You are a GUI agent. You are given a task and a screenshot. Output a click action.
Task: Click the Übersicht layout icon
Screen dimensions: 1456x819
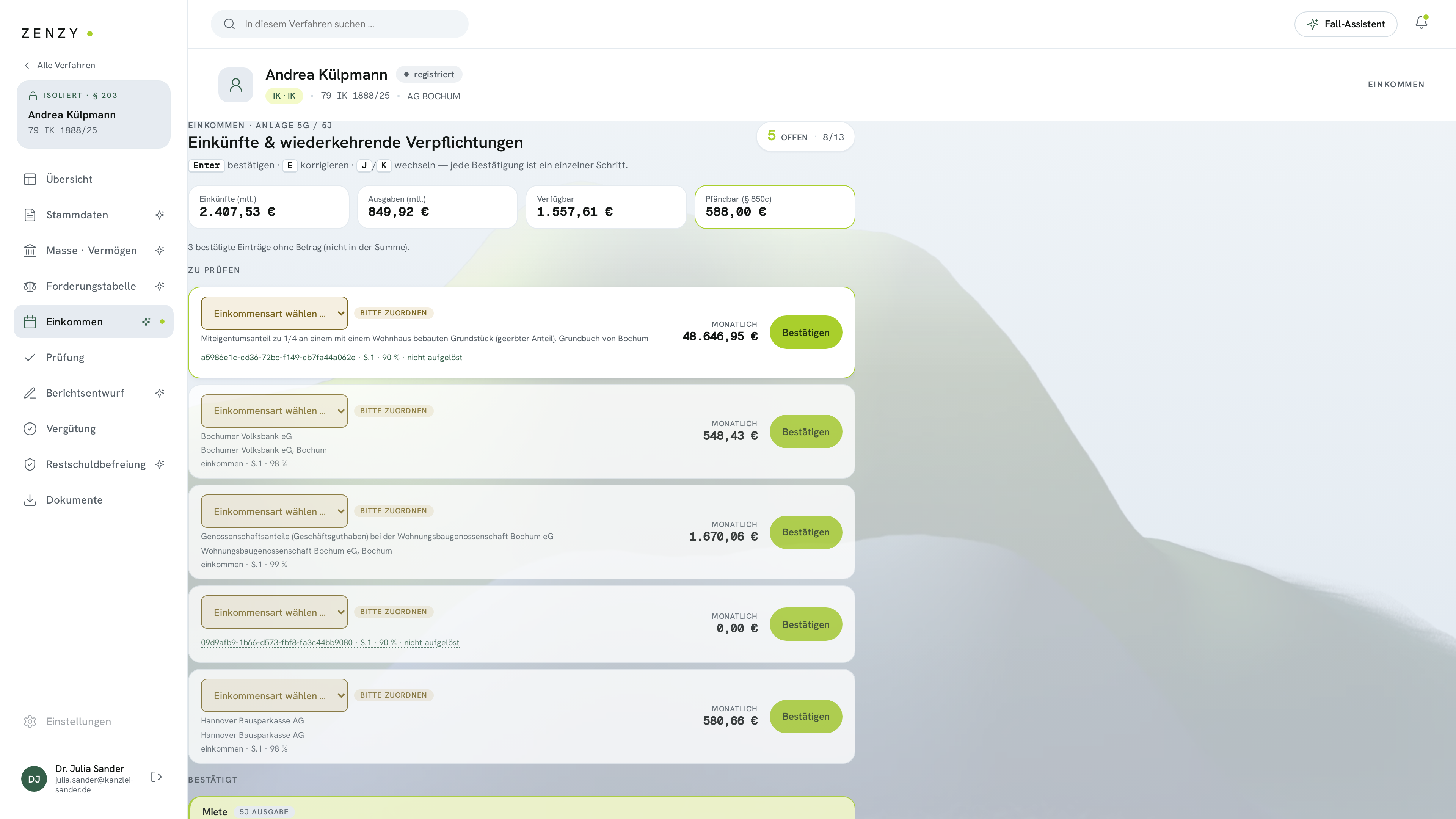tap(30, 179)
